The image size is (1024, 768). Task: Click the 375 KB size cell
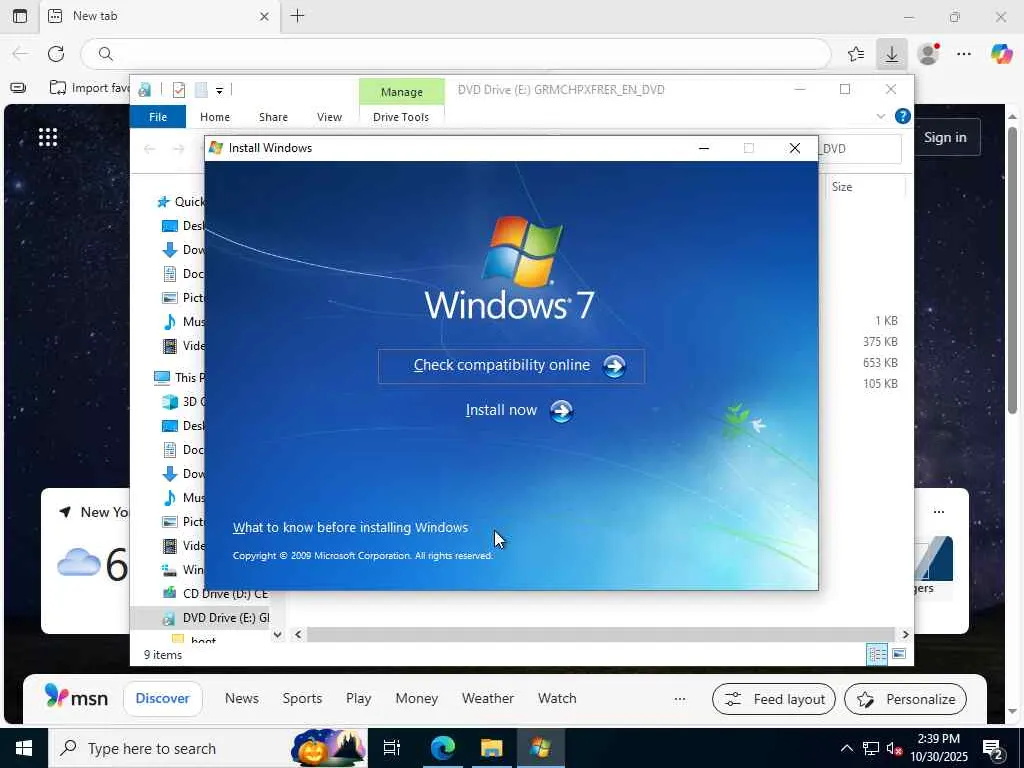click(x=880, y=342)
